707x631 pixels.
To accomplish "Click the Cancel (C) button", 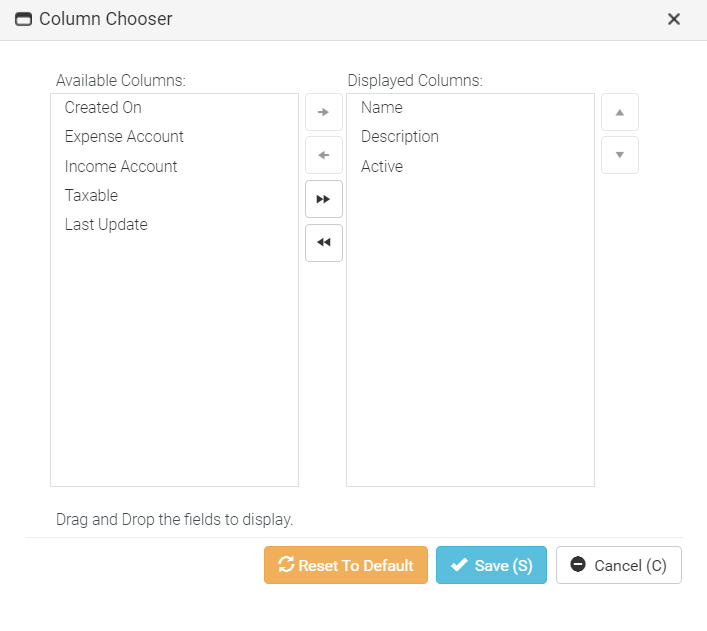I will [618, 565].
